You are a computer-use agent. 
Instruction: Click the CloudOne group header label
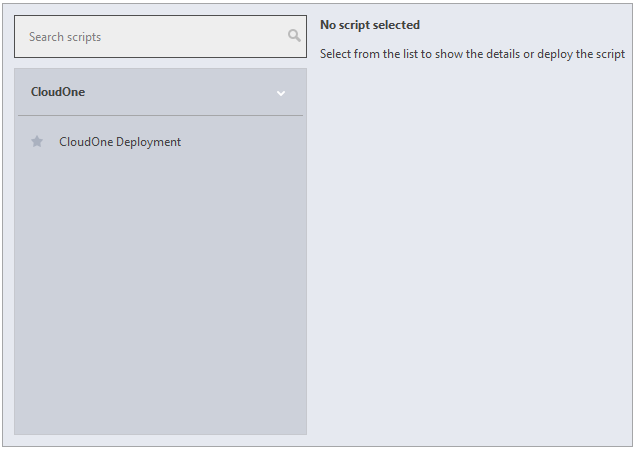click(58, 92)
